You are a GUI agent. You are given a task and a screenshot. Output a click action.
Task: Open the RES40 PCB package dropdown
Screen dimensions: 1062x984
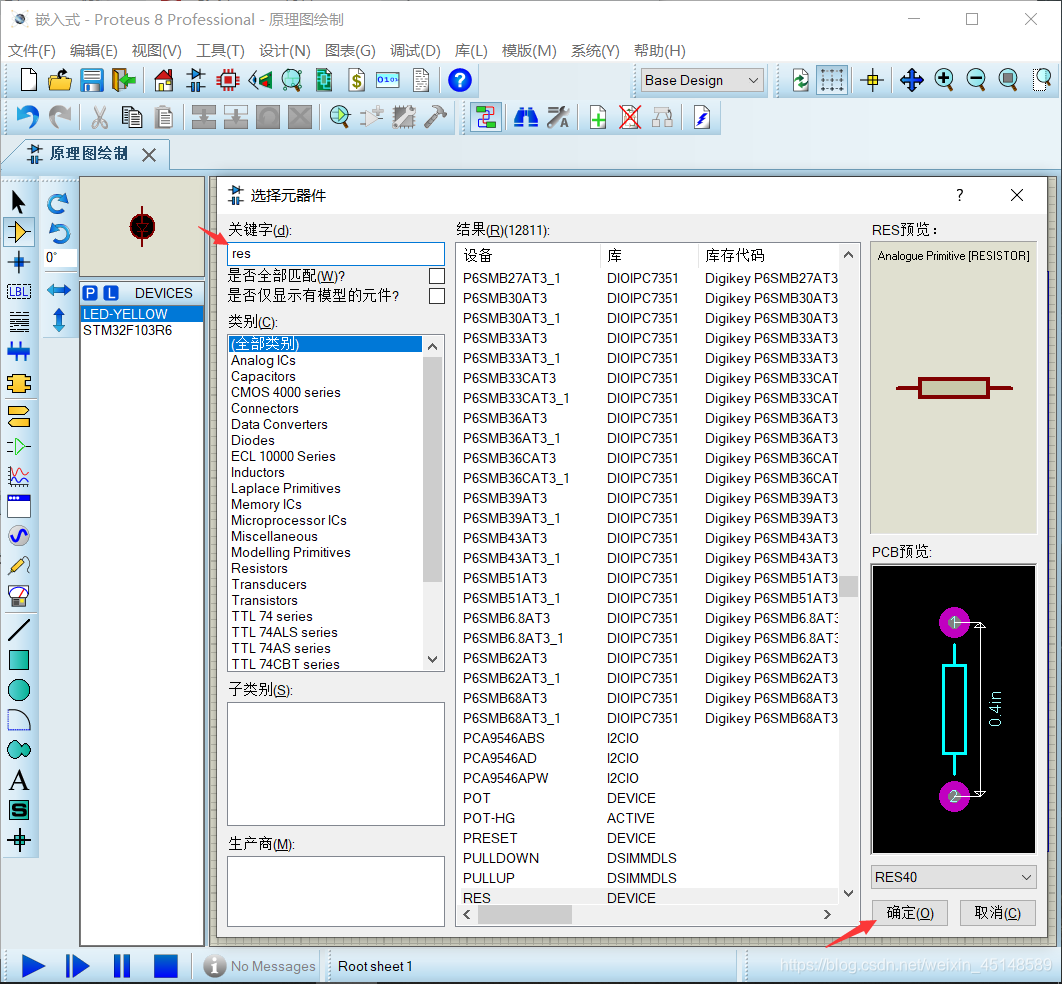tap(953, 877)
